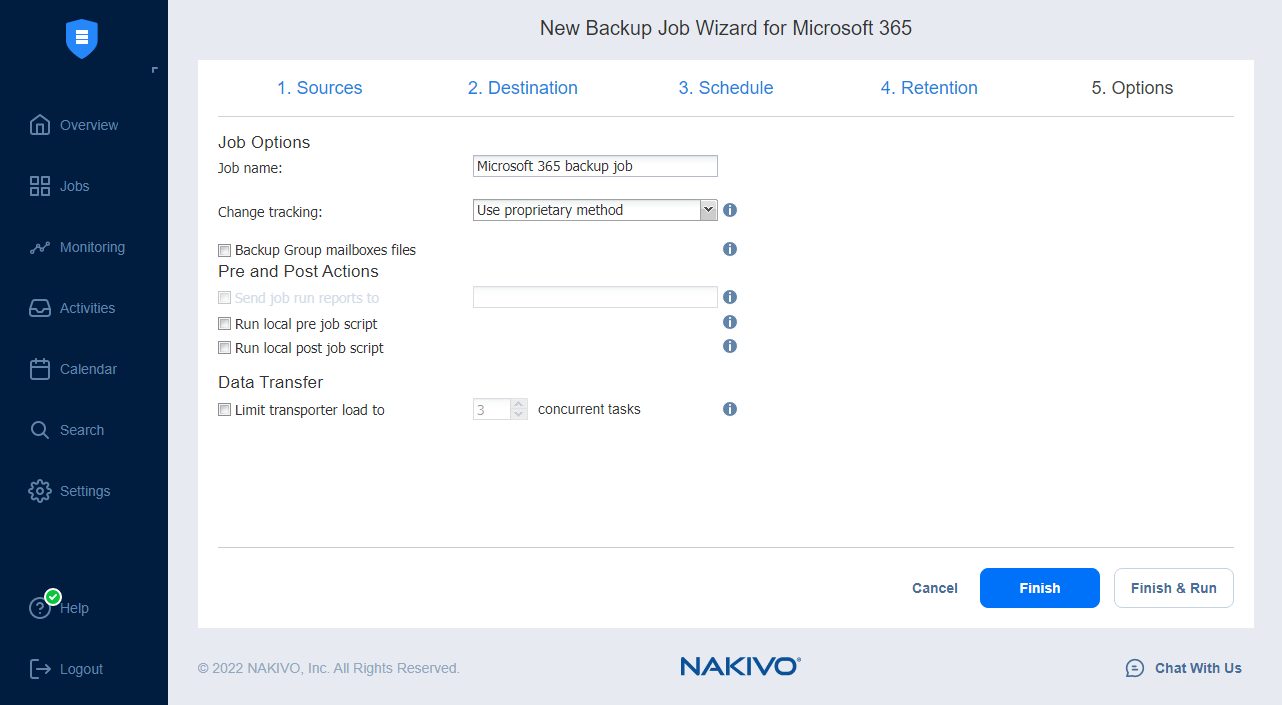The height and width of the screenshot is (705, 1282).
Task: View the info tooltip beside Change tracking
Action: 729,210
